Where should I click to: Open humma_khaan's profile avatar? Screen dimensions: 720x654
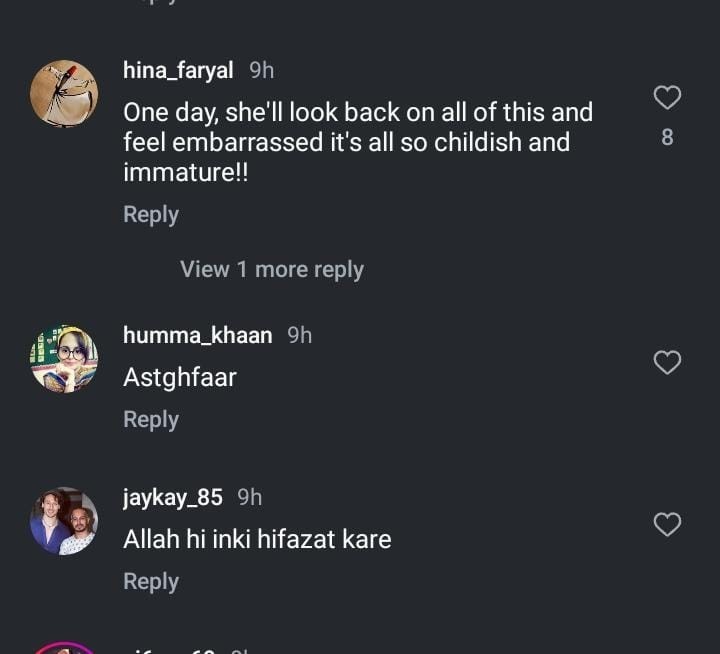[64, 358]
